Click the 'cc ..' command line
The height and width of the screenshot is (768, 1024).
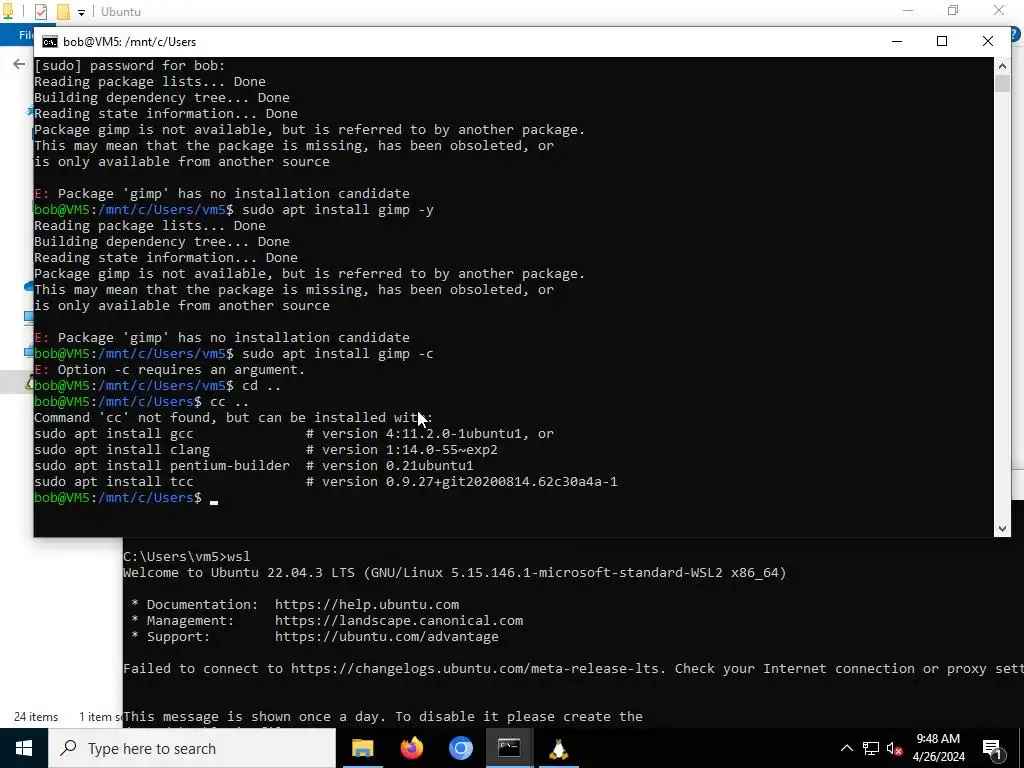tap(229, 402)
